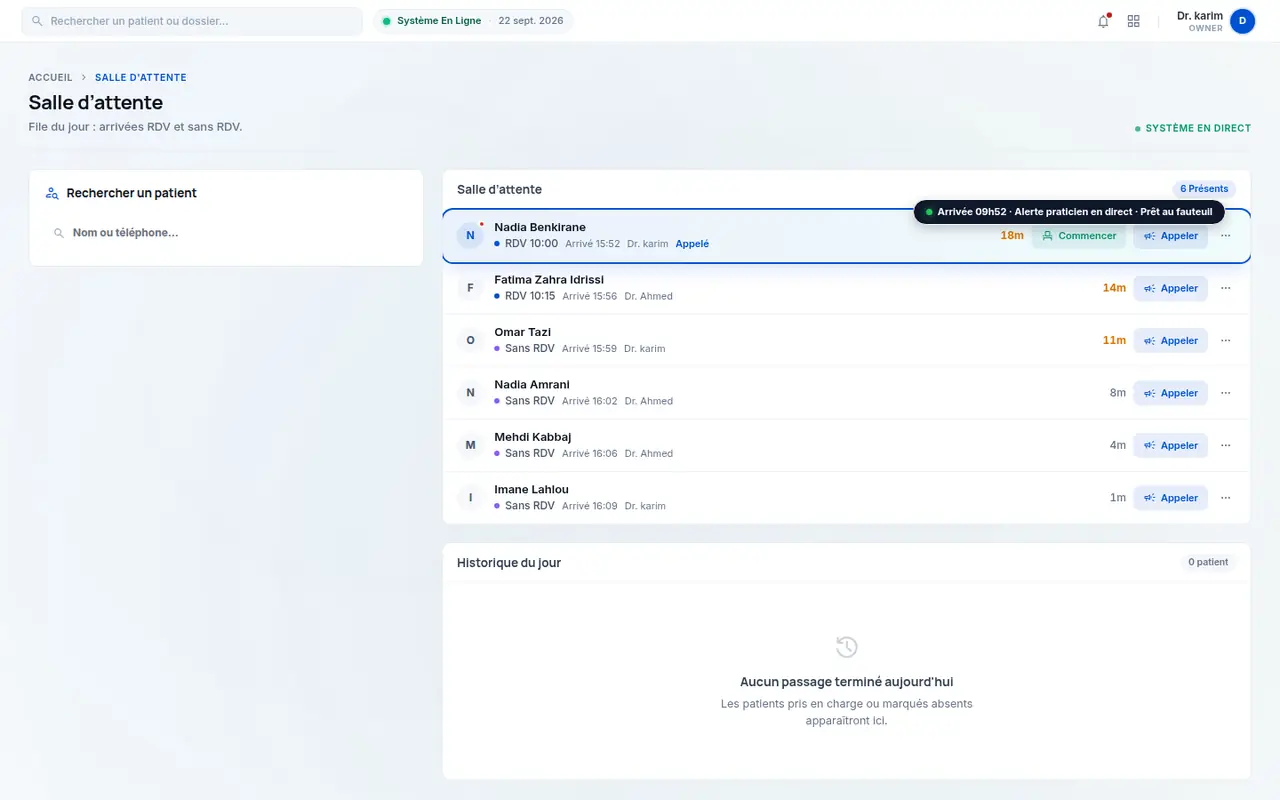Open more options for Fatima Zahra Idrissi
The height and width of the screenshot is (800, 1280).
coord(1226,288)
